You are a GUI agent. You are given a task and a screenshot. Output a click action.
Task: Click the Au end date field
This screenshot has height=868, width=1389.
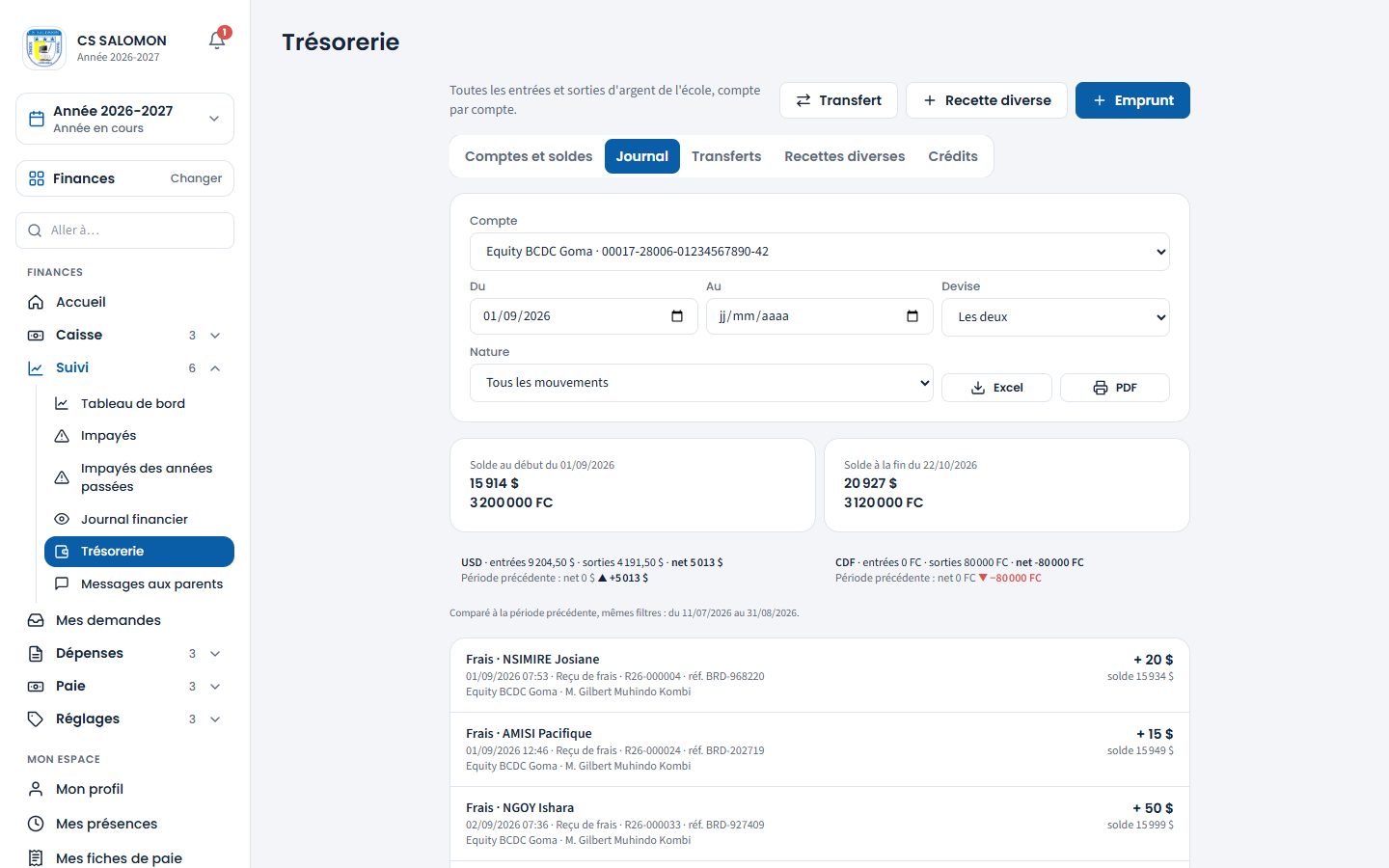click(820, 316)
